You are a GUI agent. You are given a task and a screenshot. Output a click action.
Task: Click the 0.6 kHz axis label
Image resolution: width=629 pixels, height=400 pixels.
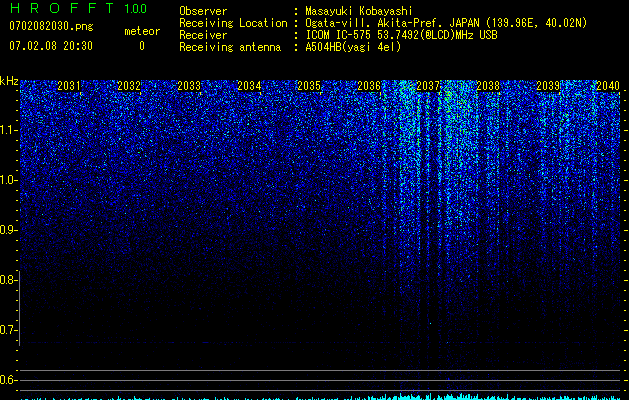click(8, 380)
